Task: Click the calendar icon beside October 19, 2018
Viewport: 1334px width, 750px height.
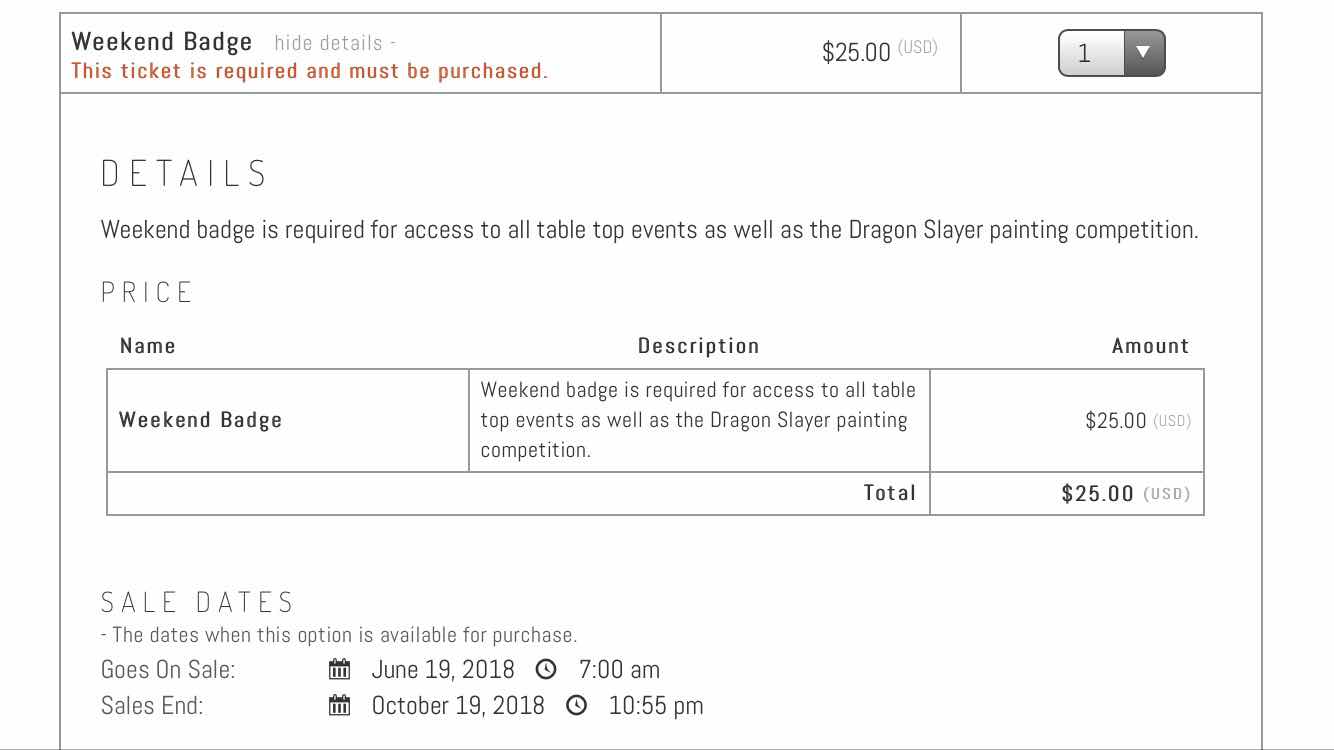Action: [x=340, y=705]
